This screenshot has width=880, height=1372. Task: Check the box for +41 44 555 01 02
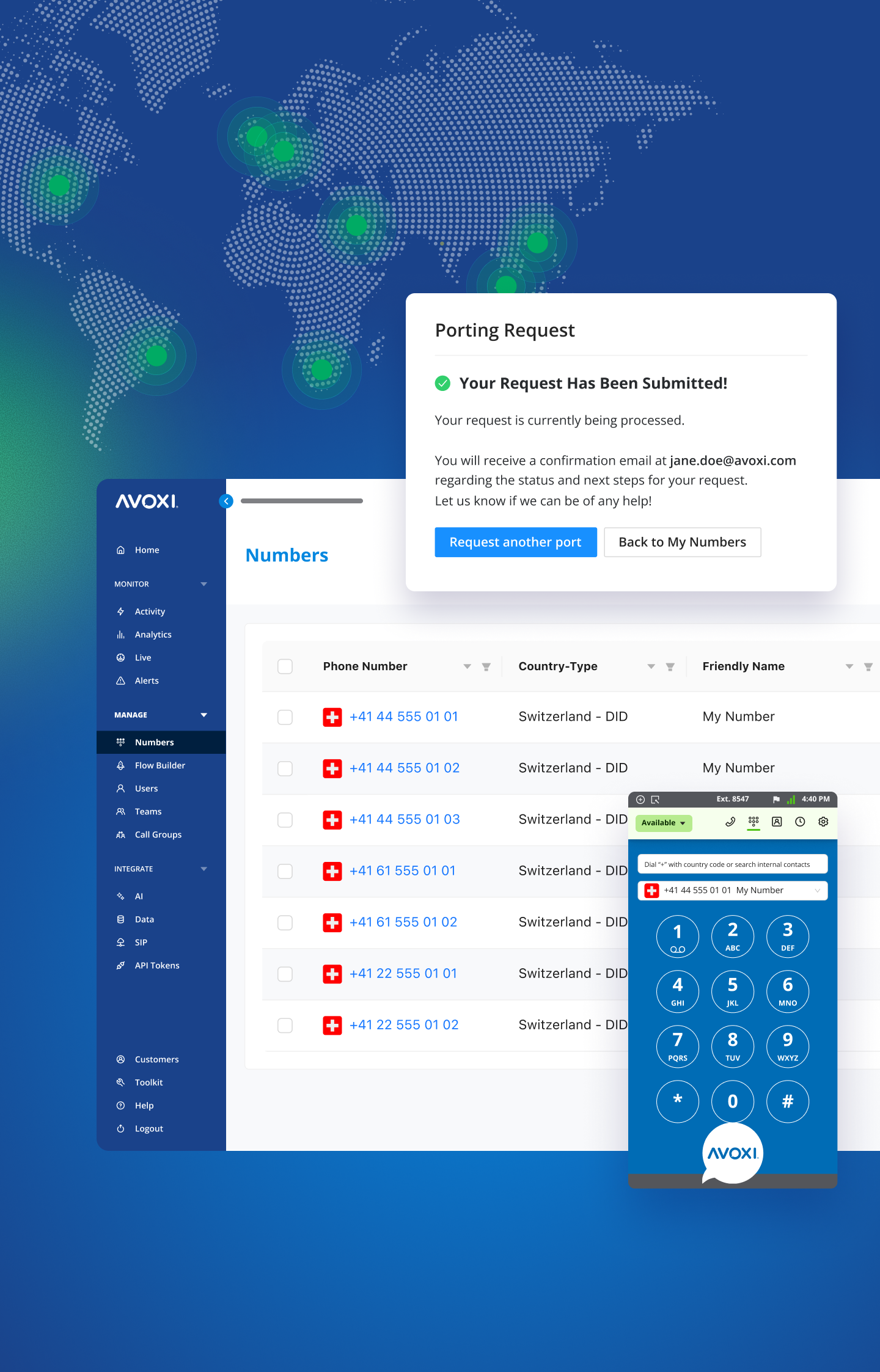[285, 768]
